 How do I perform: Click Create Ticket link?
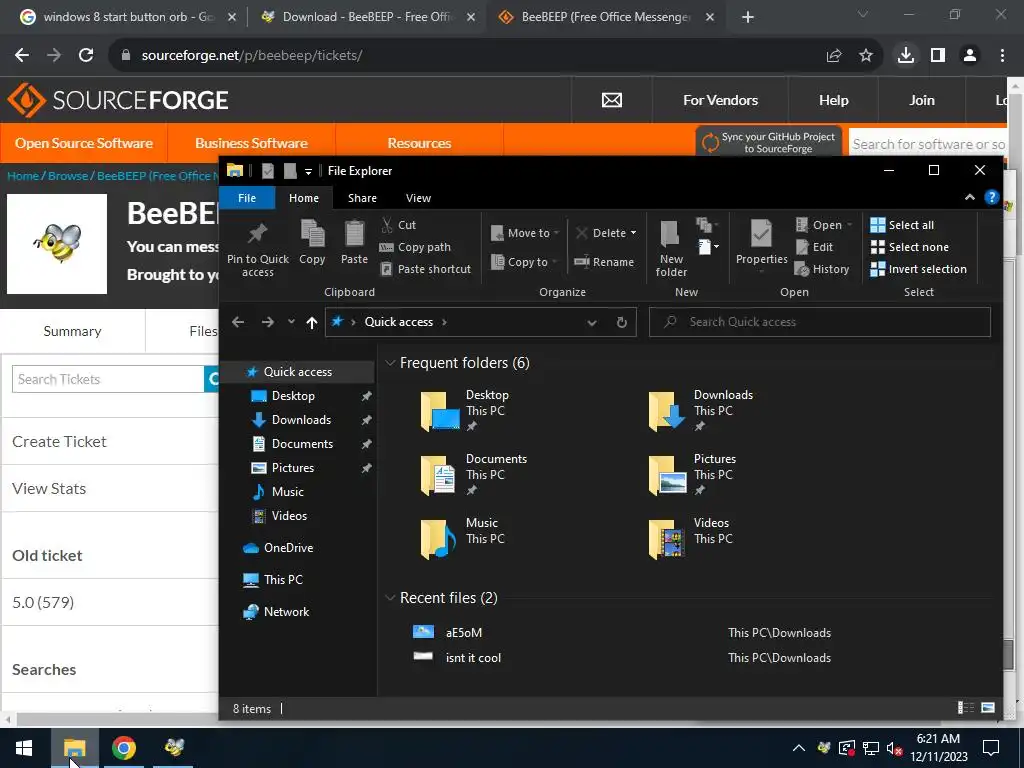tap(59, 441)
